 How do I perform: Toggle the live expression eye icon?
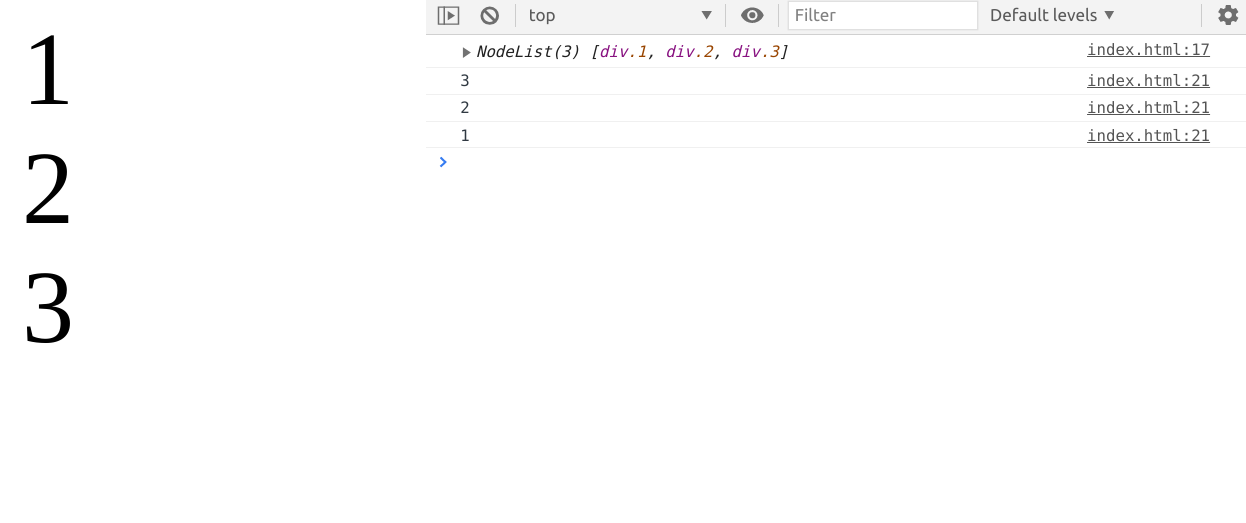coord(752,15)
